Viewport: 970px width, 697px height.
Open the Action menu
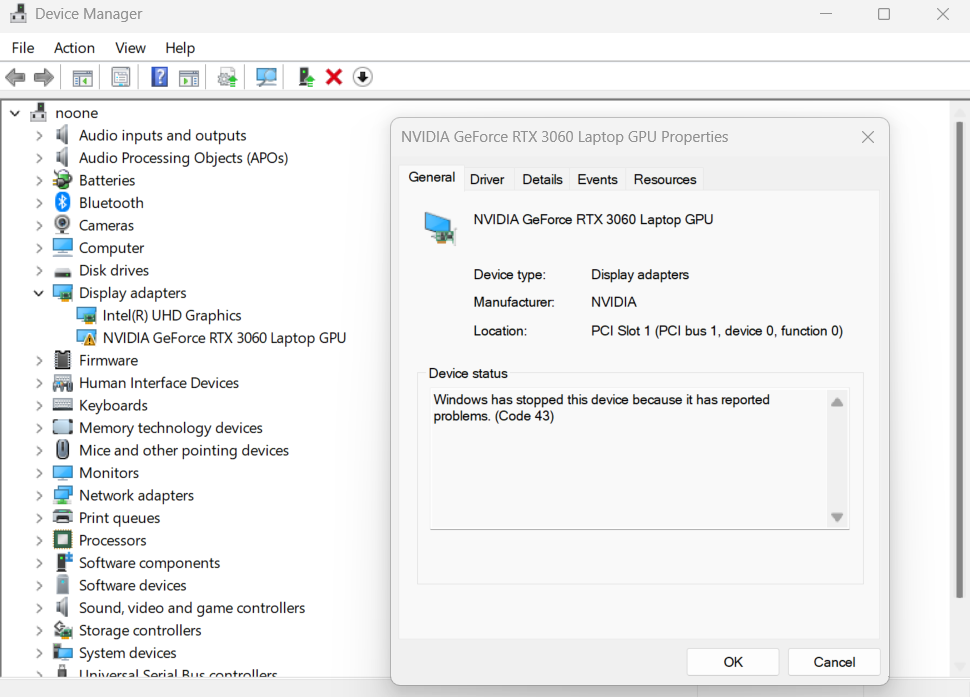pyautogui.click(x=74, y=48)
